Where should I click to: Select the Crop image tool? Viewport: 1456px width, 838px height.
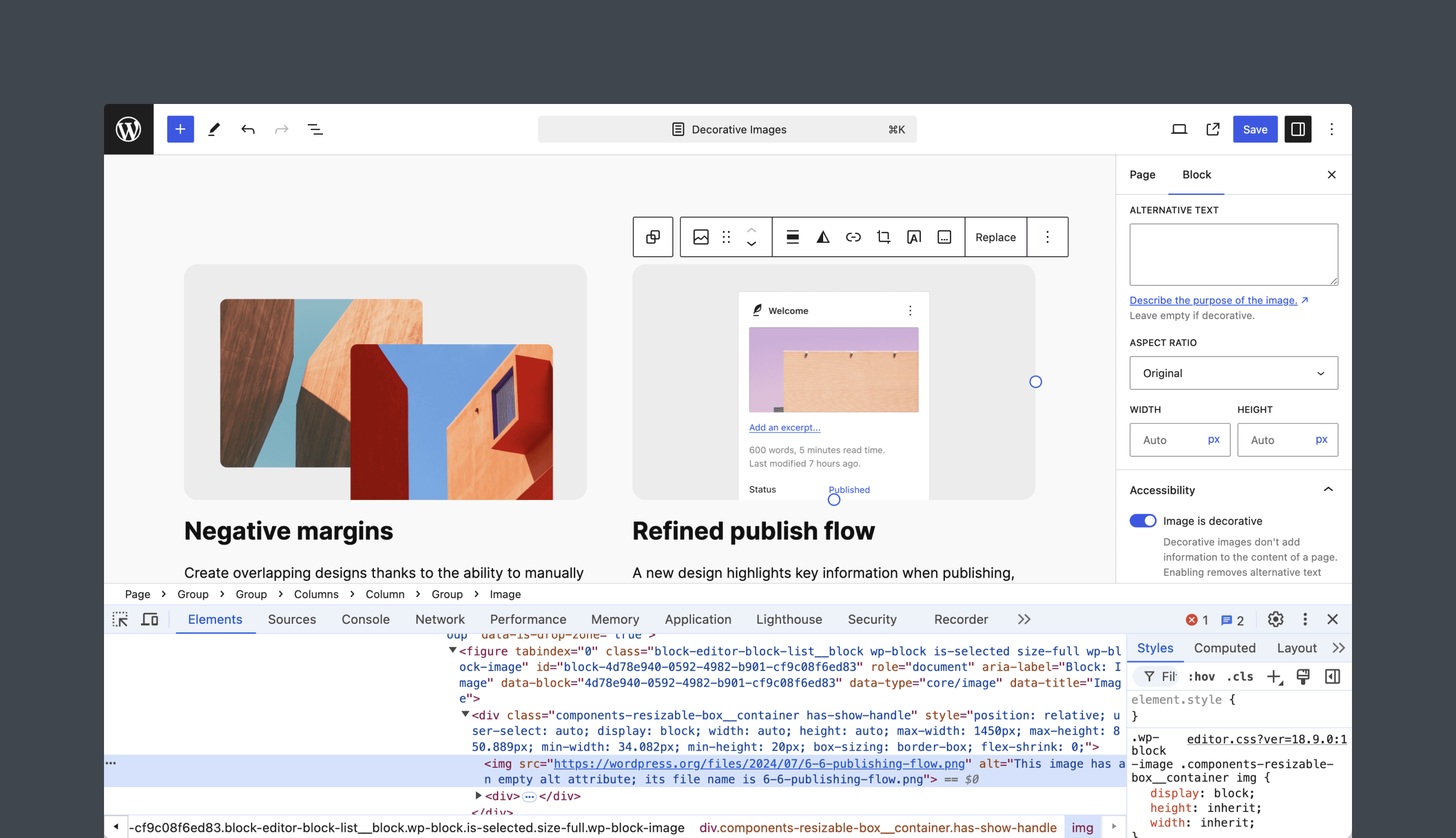[x=883, y=237]
